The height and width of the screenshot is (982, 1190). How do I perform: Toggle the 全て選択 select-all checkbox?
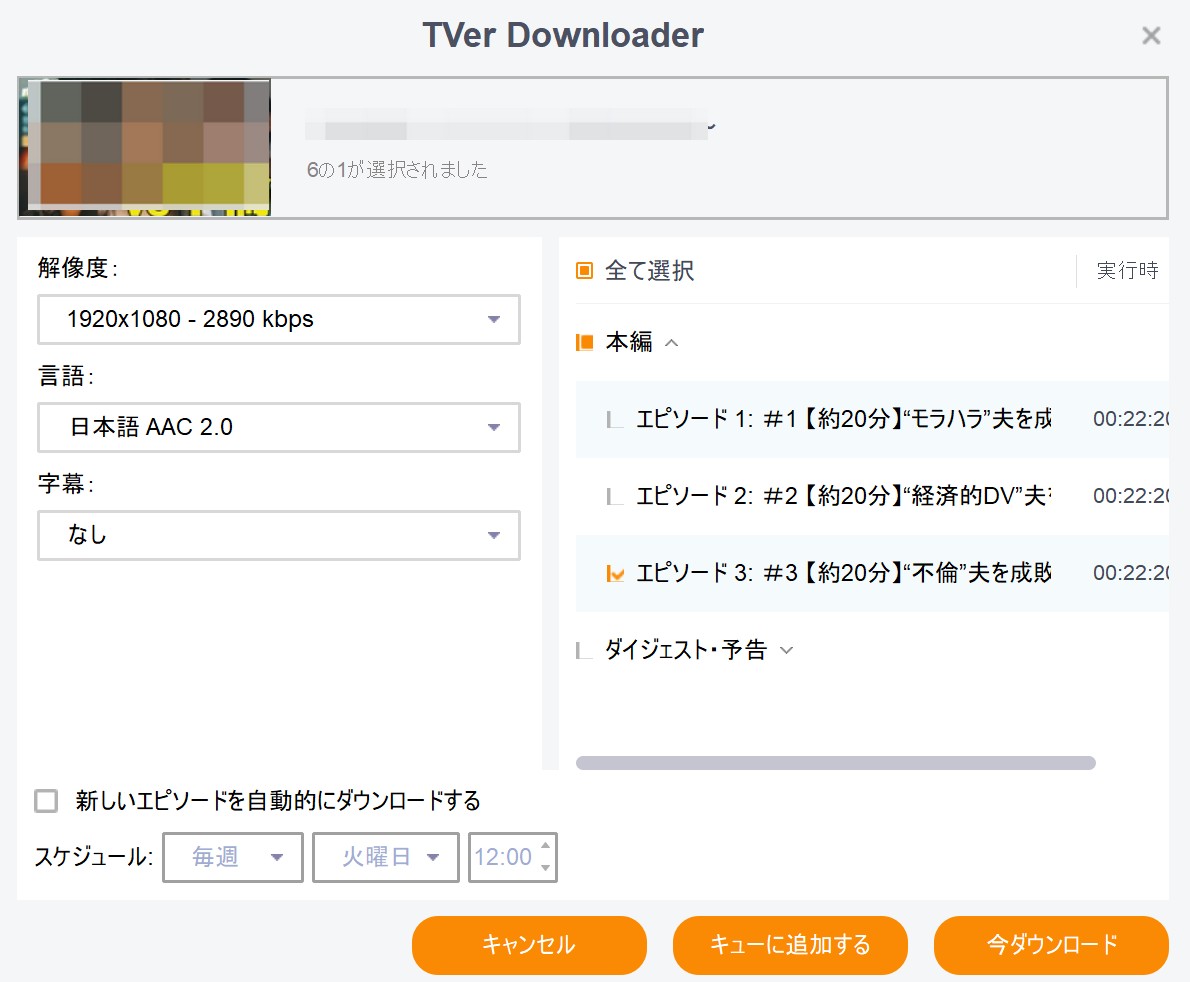[584, 271]
